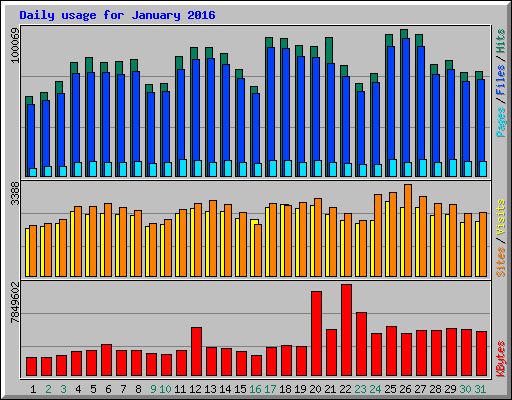Click the tallest orange Sites bar for day 26
Viewport: 512px width, 400px height.
pyautogui.click(x=408, y=231)
